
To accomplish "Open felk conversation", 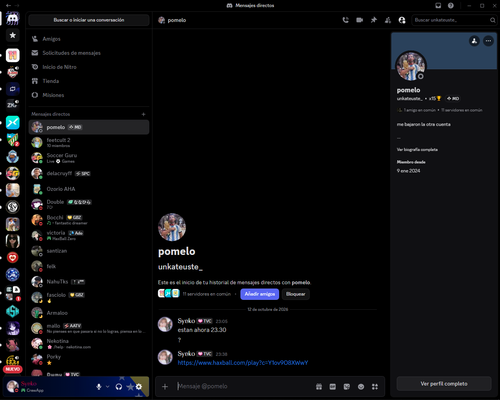I will point(89,266).
